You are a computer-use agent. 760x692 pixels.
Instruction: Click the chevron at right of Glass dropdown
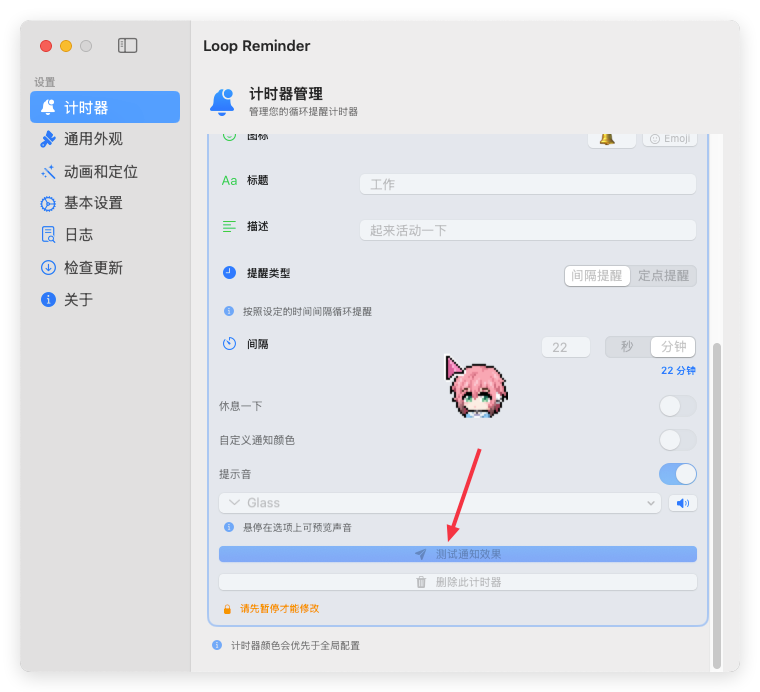point(650,503)
